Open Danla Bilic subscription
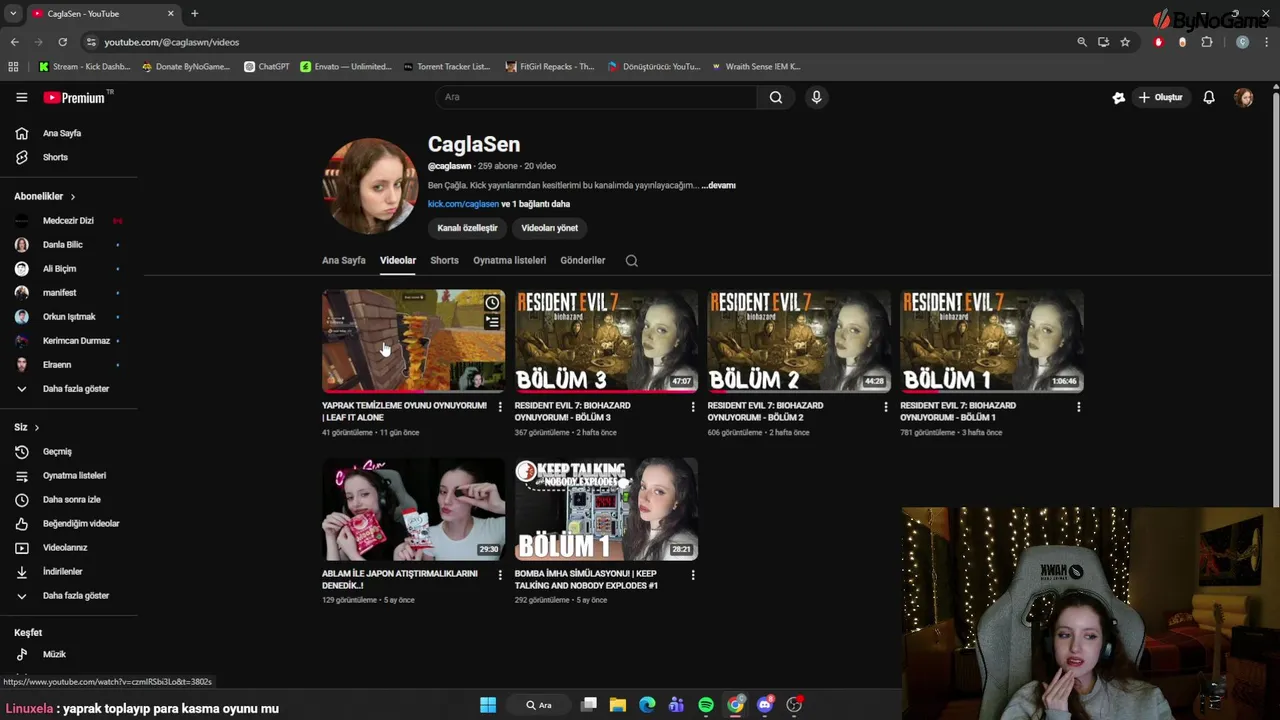This screenshot has height=720, width=1280. (65, 245)
